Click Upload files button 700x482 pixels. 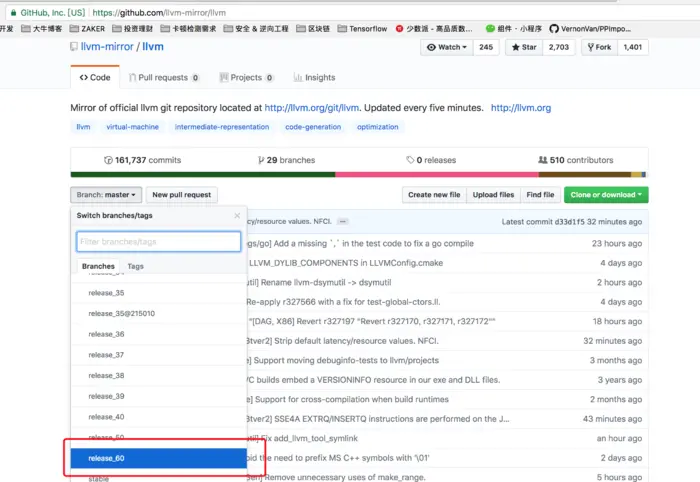tap(493, 195)
